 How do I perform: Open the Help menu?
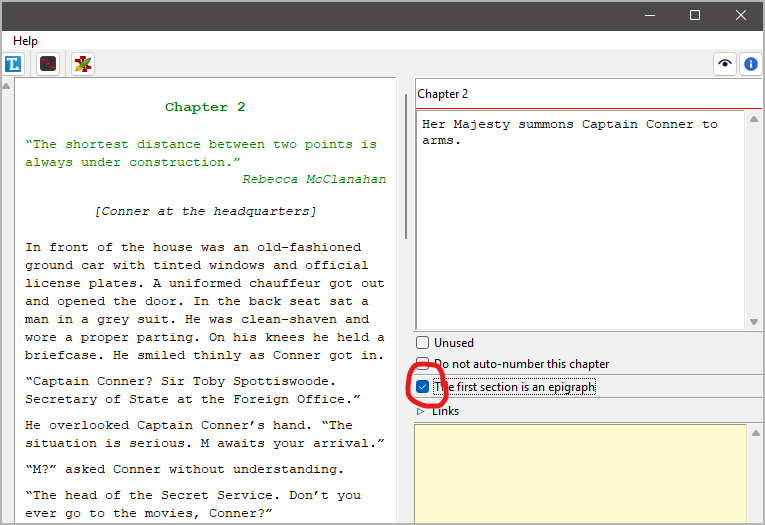coord(25,41)
